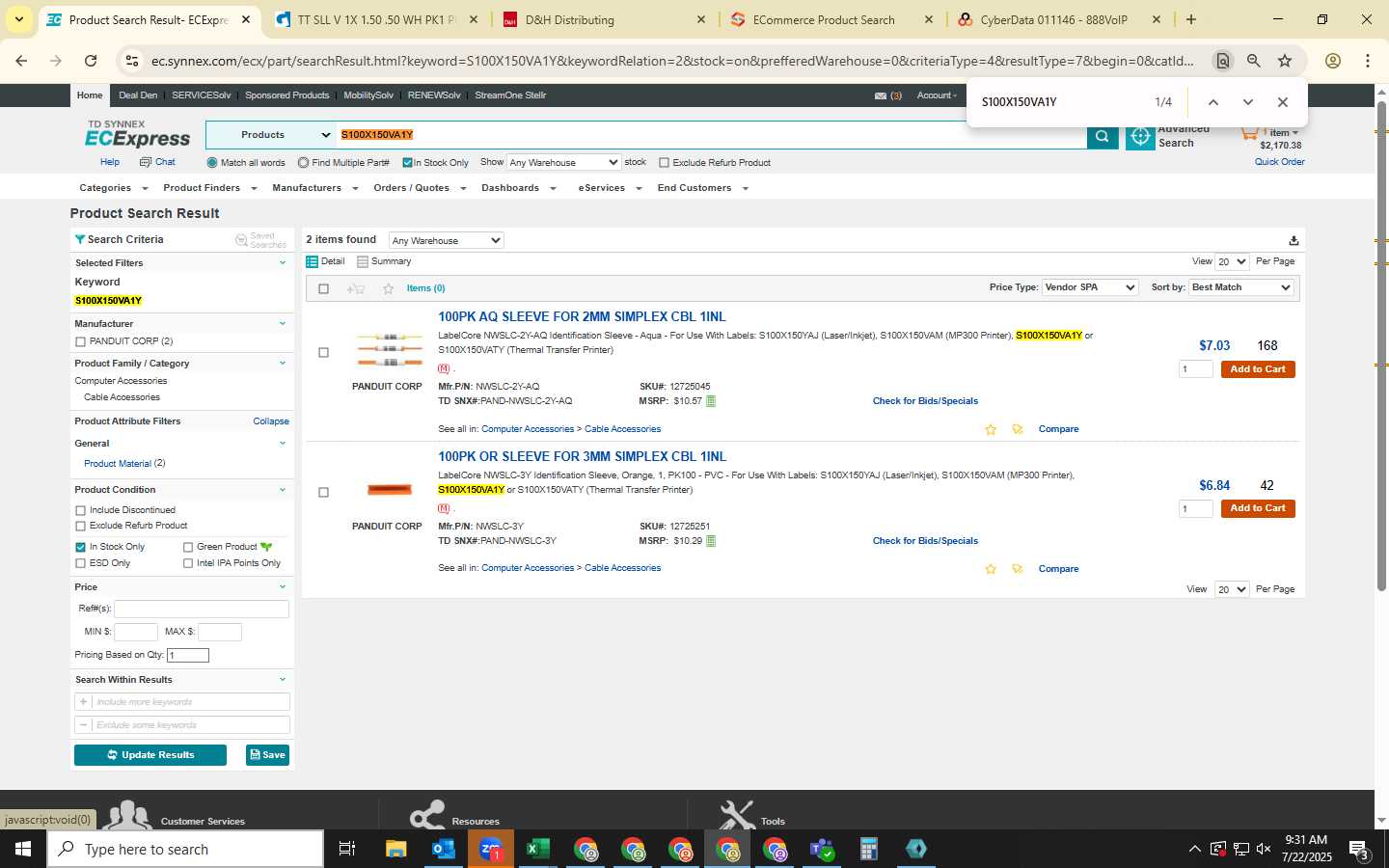Screen dimensions: 1389x868
Task: Open Any Warehouse dropdown next to Show
Action: tap(563, 162)
